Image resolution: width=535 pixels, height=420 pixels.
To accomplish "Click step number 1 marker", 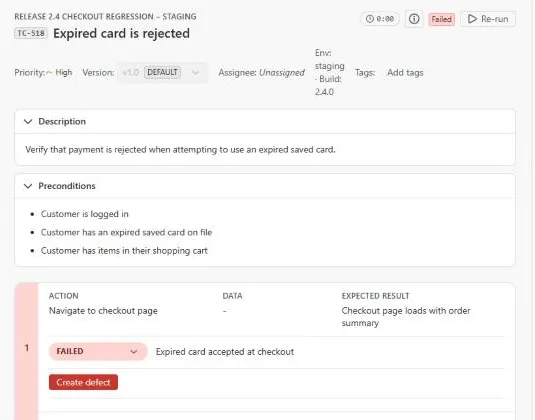I will click(27, 348).
